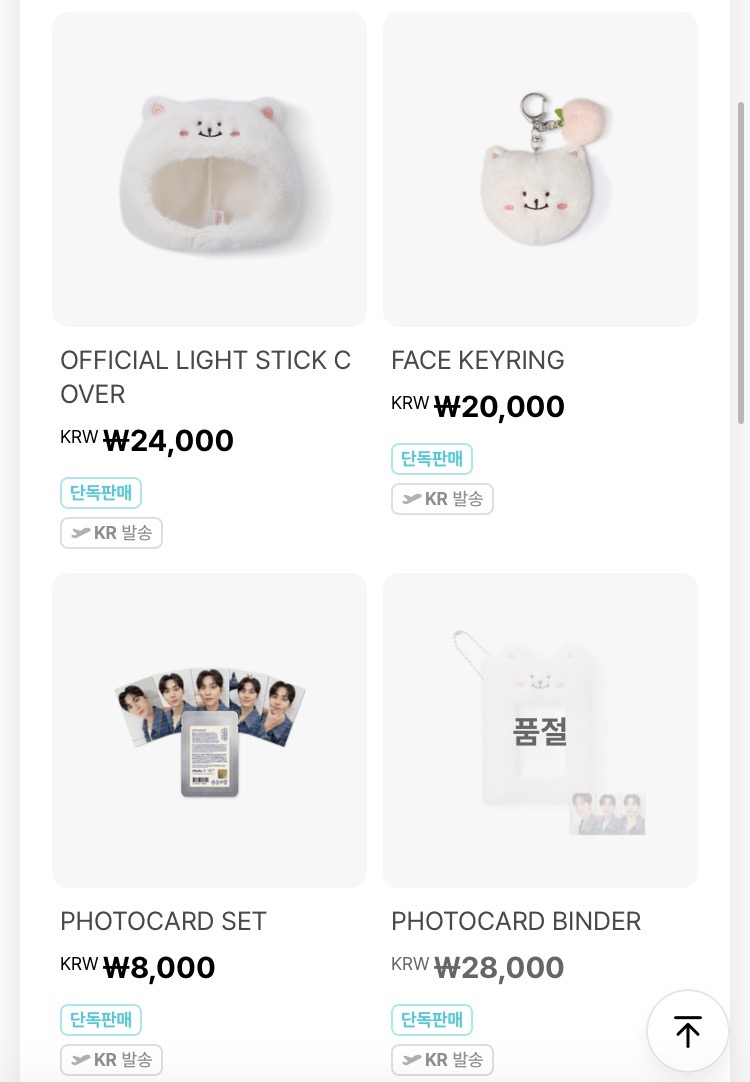The width and height of the screenshot is (750, 1082).
Task: Open the Face Keyring product image
Action: [x=540, y=170]
